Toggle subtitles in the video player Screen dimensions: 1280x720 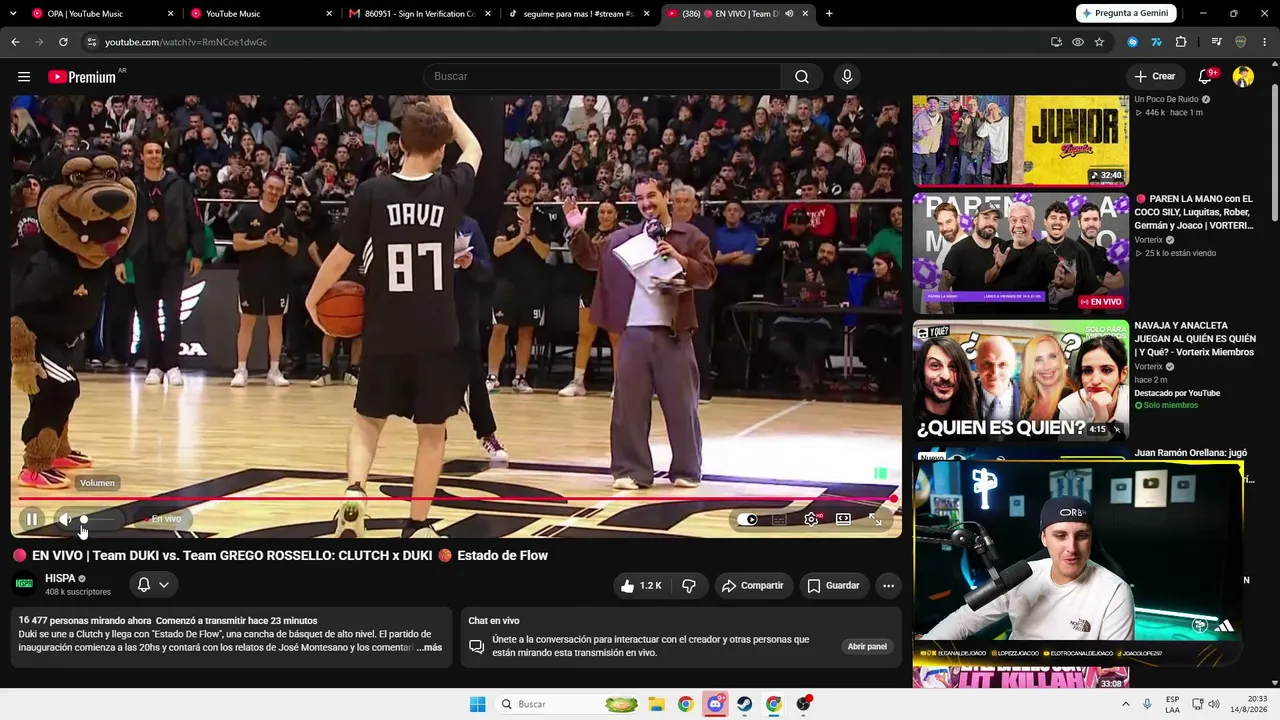pos(779,519)
